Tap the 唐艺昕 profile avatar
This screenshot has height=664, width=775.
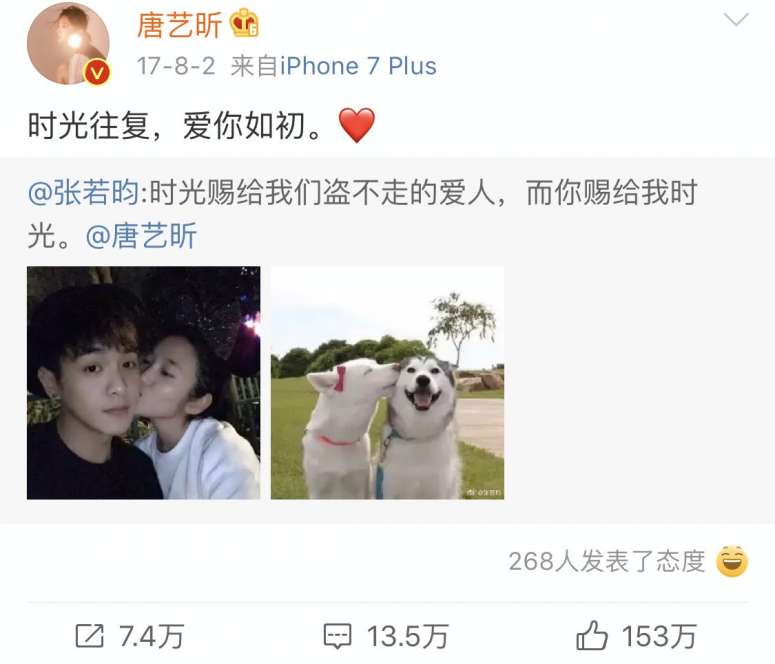[x=68, y=44]
